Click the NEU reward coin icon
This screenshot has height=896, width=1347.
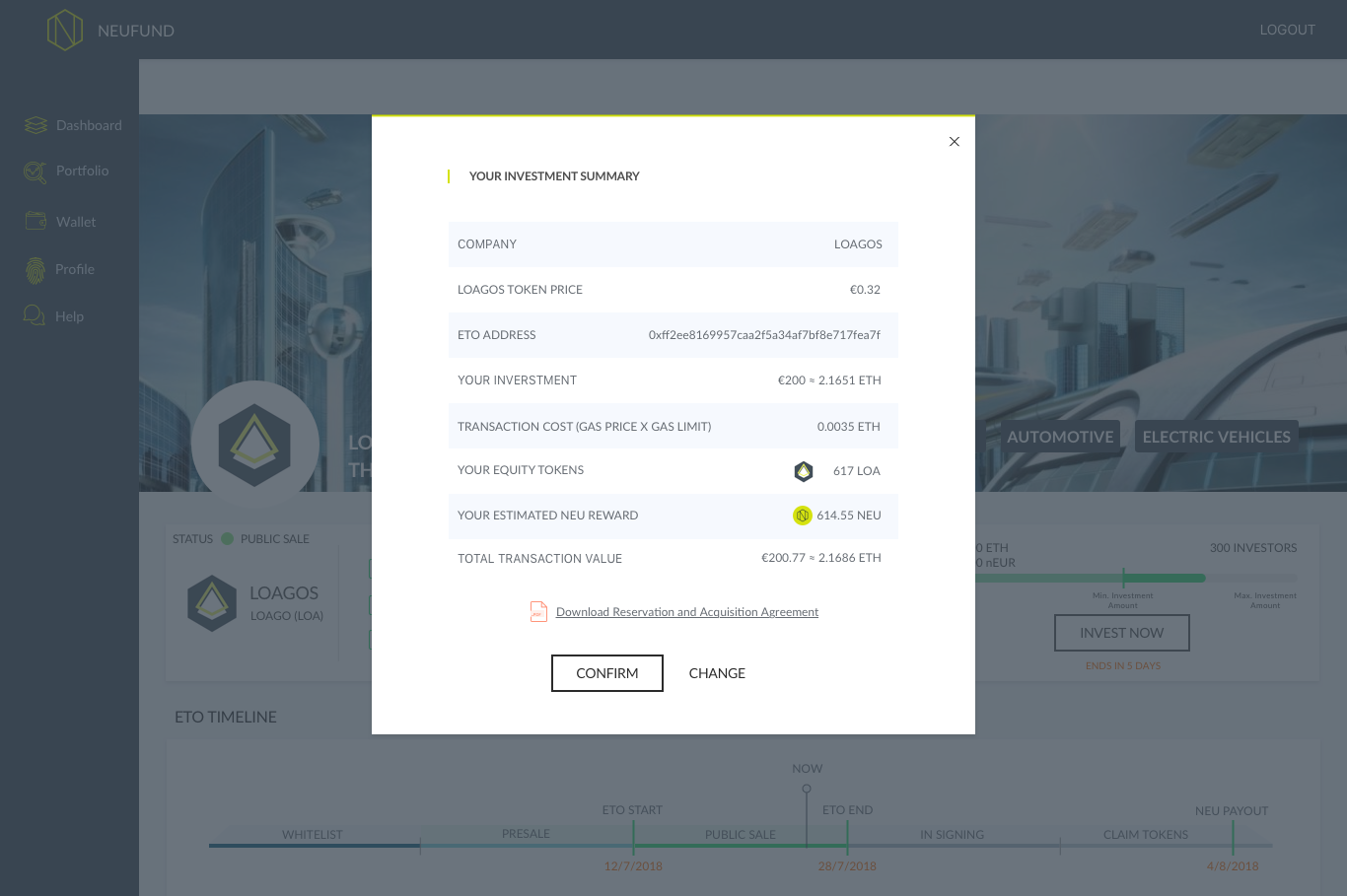click(x=803, y=516)
